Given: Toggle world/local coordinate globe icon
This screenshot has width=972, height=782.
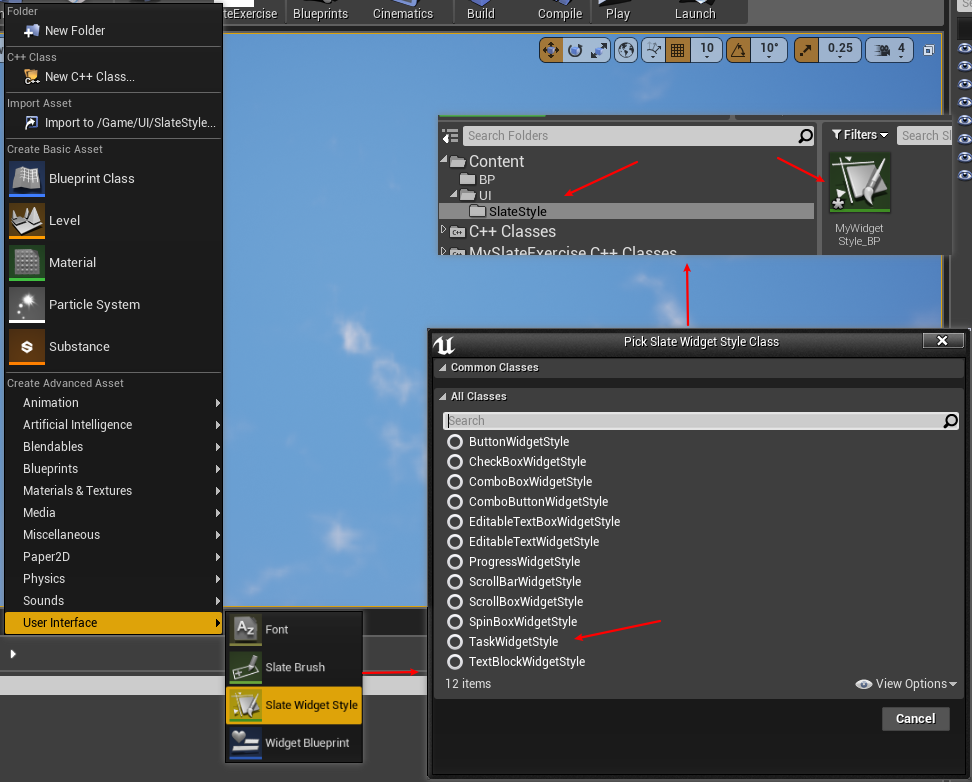Looking at the screenshot, I should (x=626, y=50).
